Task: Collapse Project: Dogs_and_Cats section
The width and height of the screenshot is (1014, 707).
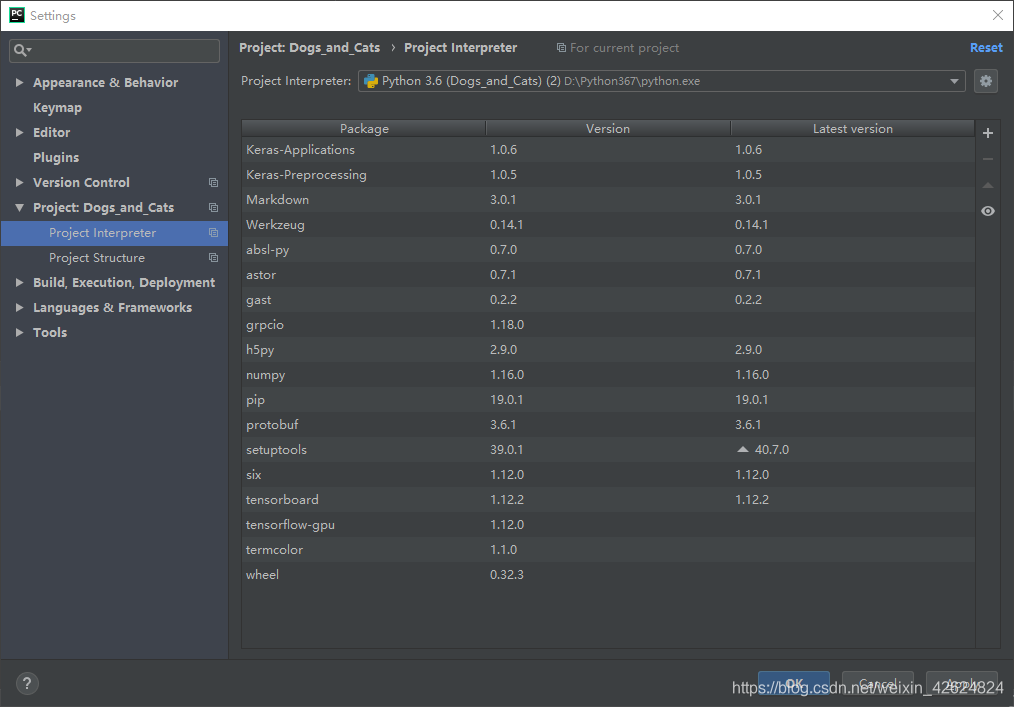Action: 19,208
